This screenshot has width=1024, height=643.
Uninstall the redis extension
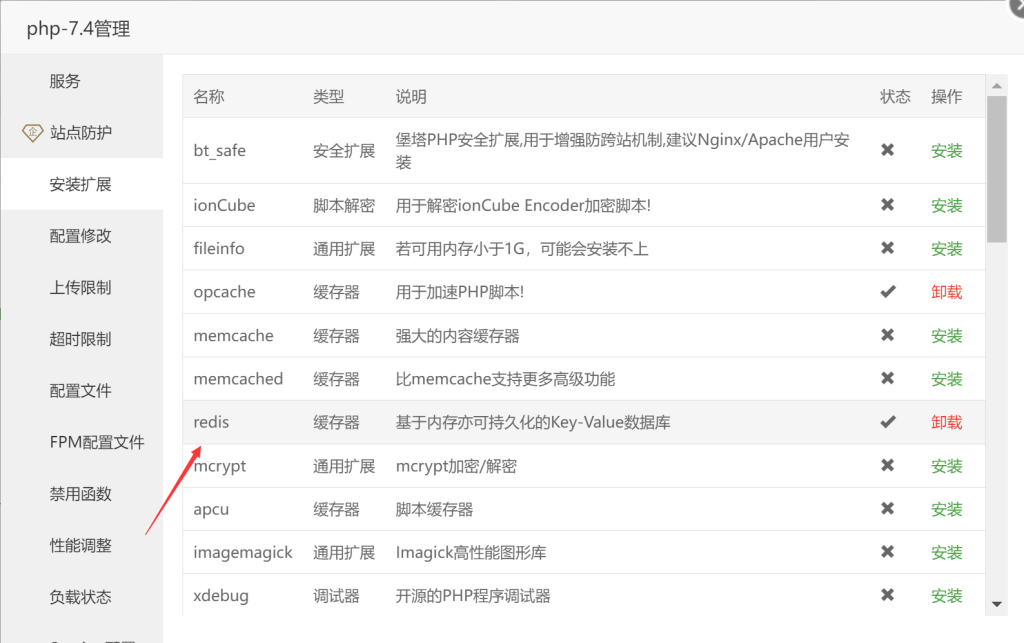click(946, 422)
